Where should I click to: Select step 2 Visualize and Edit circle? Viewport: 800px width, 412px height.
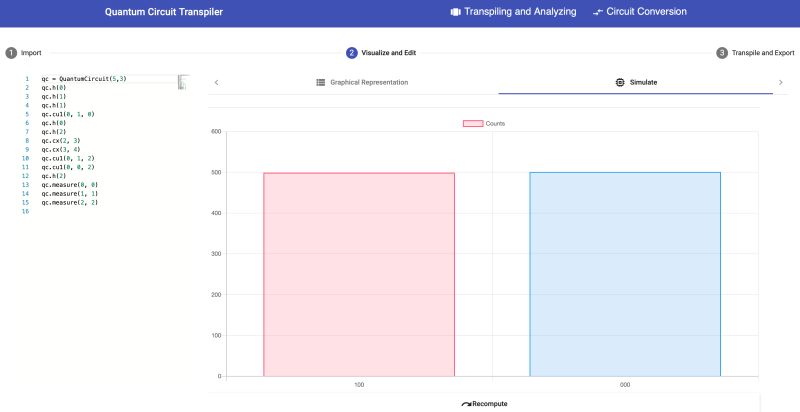352,53
